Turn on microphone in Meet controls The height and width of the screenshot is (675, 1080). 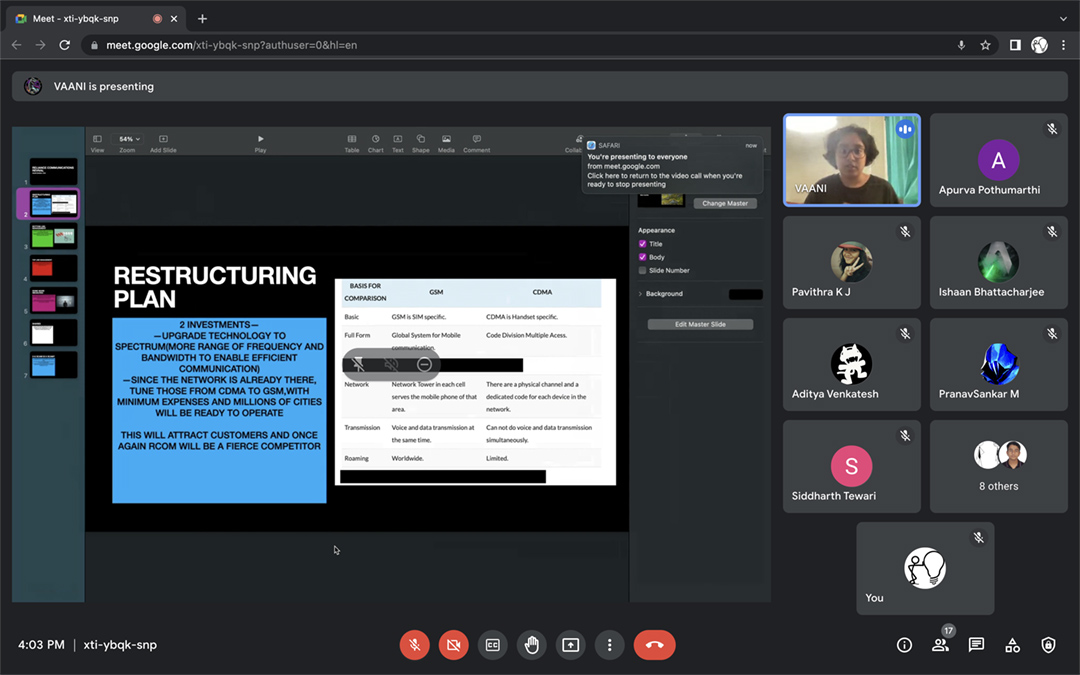(415, 645)
